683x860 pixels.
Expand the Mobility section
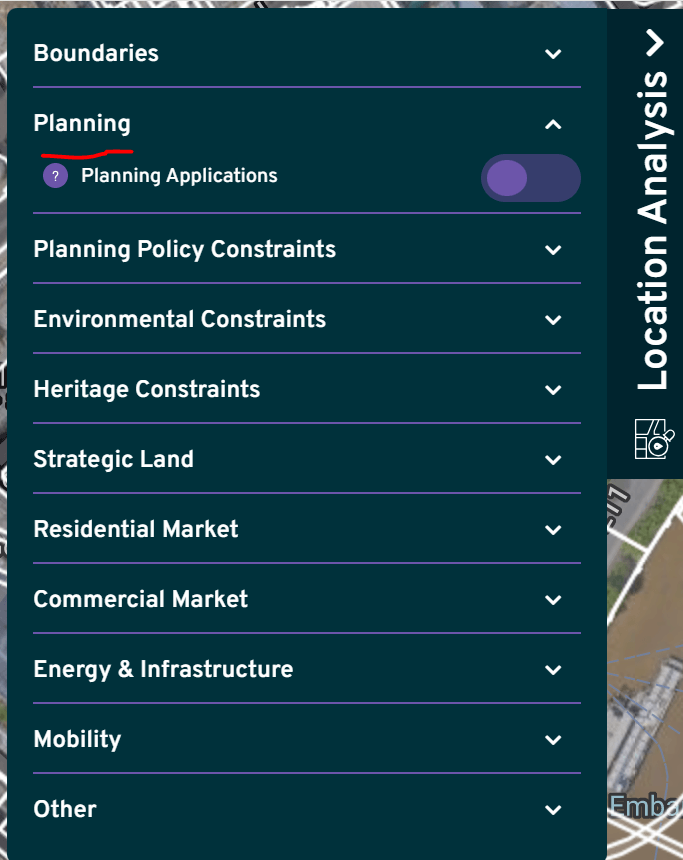click(553, 740)
